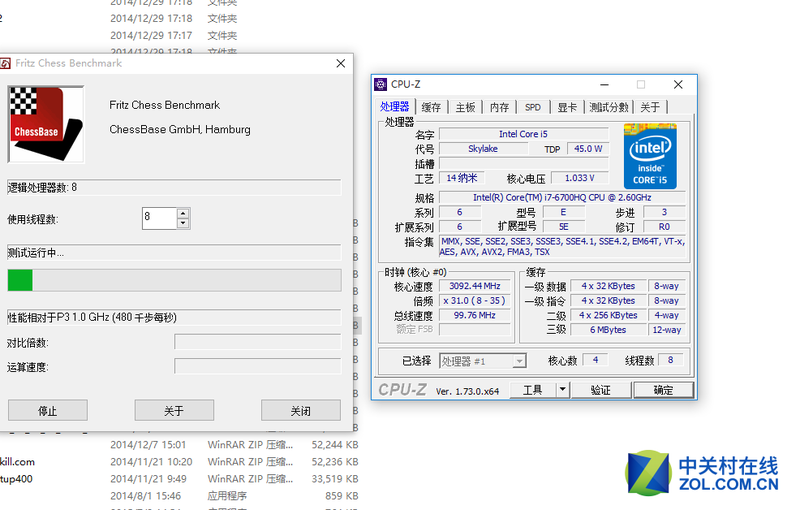Close the CPU-Z window
The width and height of the screenshot is (800, 510).
pyautogui.click(x=678, y=84)
